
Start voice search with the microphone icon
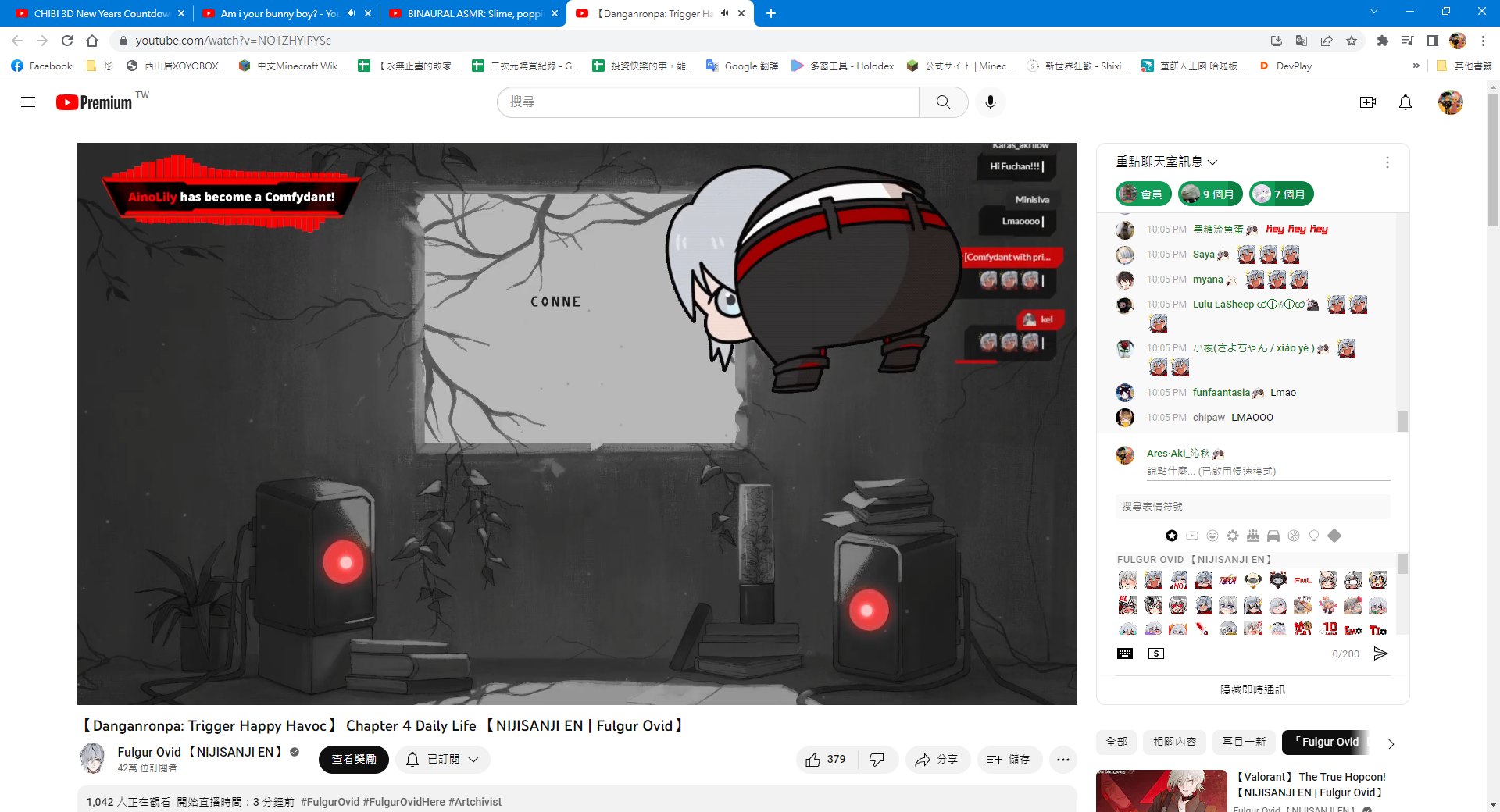click(990, 102)
